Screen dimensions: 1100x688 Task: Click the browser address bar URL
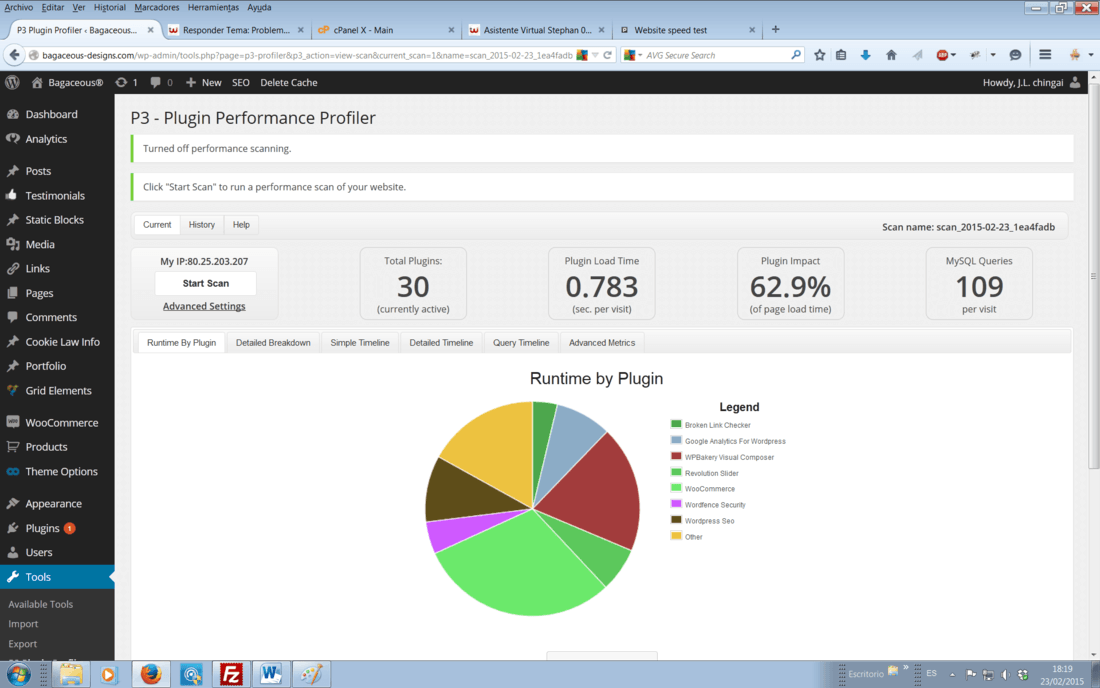click(307, 55)
